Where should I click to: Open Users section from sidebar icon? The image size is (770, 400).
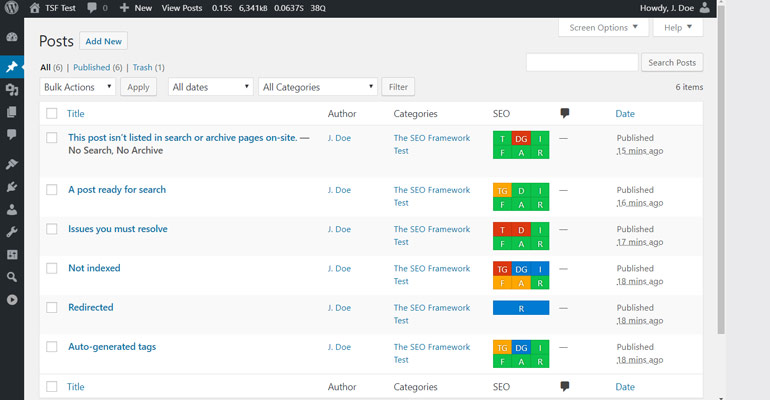coord(12,210)
